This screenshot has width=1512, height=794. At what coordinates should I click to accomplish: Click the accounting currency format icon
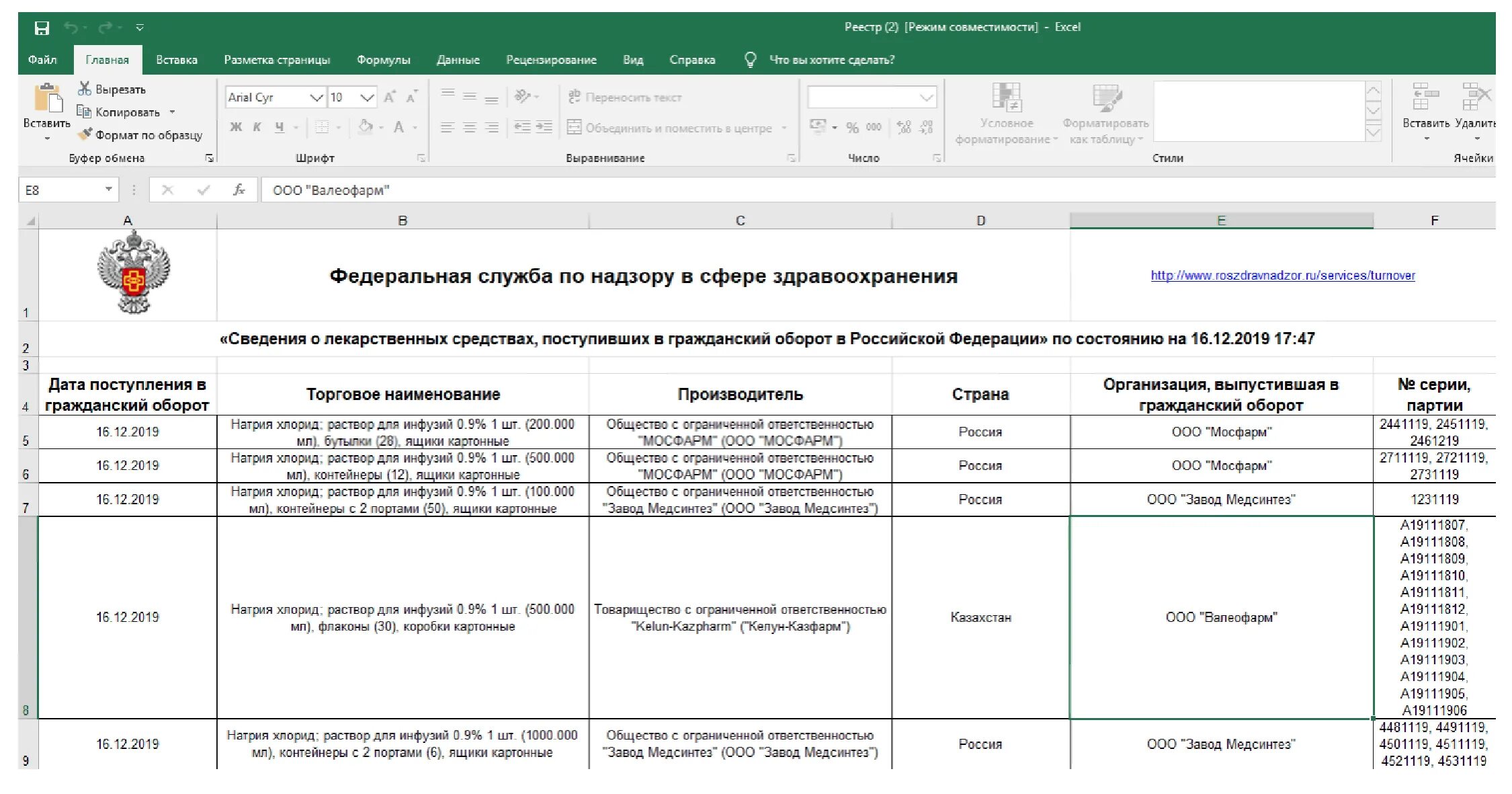click(x=818, y=127)
